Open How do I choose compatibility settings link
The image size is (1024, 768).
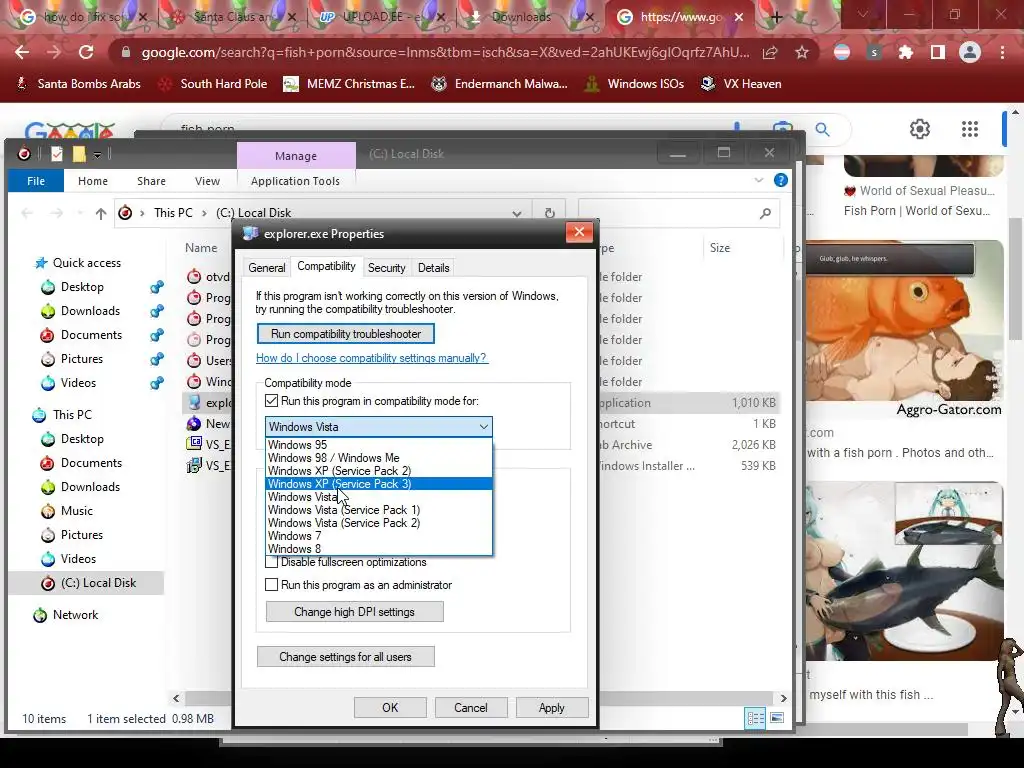pos(371,358)
